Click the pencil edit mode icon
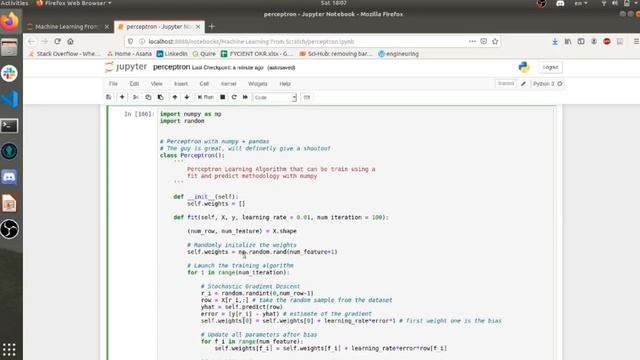 pos(523,84)
